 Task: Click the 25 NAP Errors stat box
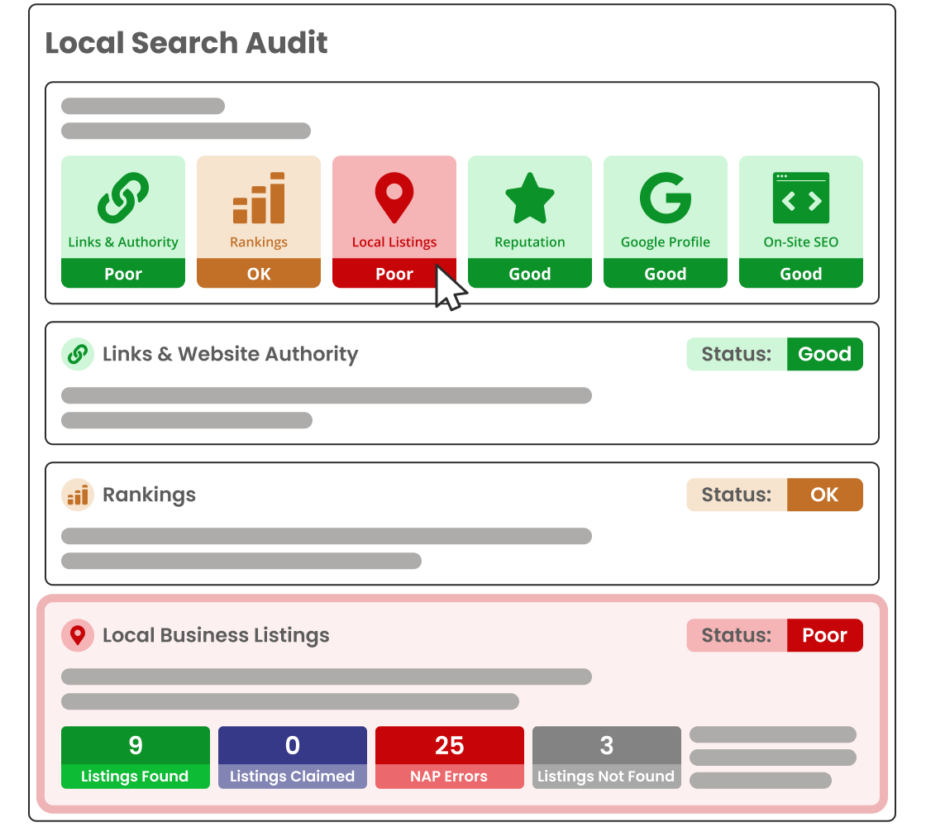pyautogui.click(x=449, y=757)
